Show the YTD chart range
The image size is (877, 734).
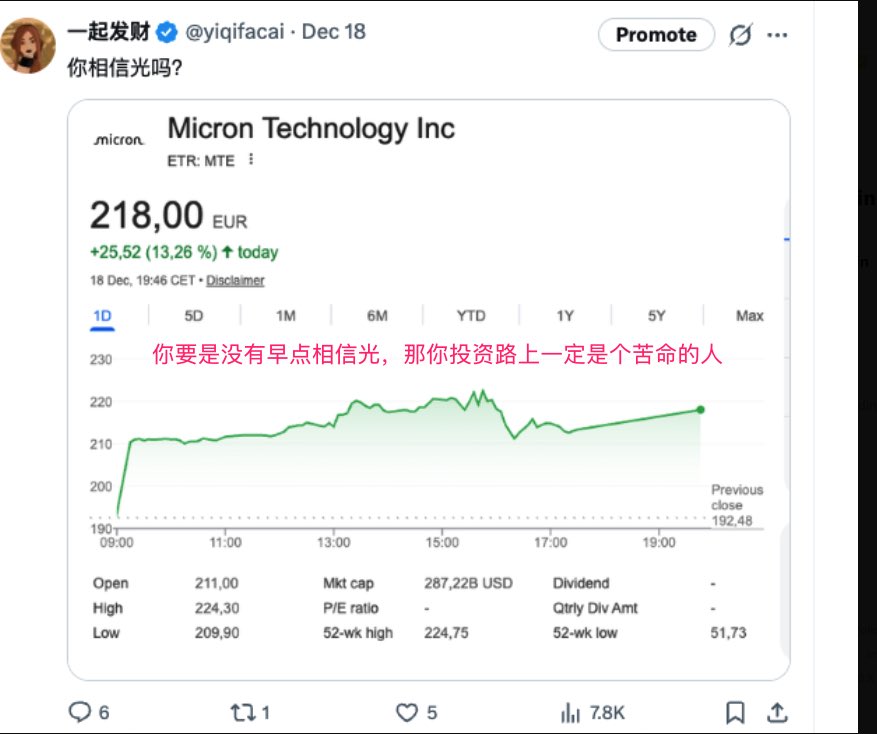point(471,316)
